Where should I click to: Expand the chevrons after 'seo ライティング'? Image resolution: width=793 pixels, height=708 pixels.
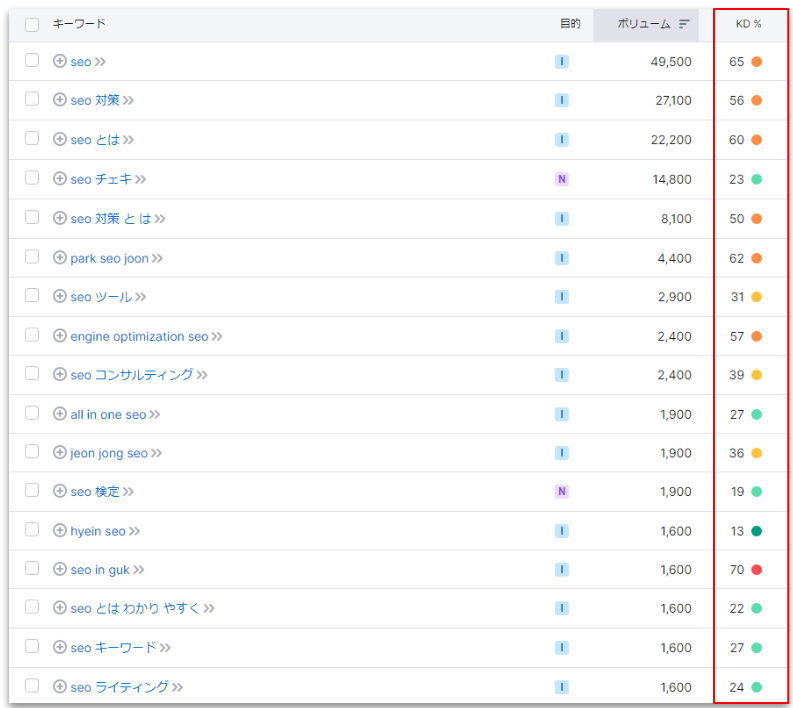(x=177, y=687)
